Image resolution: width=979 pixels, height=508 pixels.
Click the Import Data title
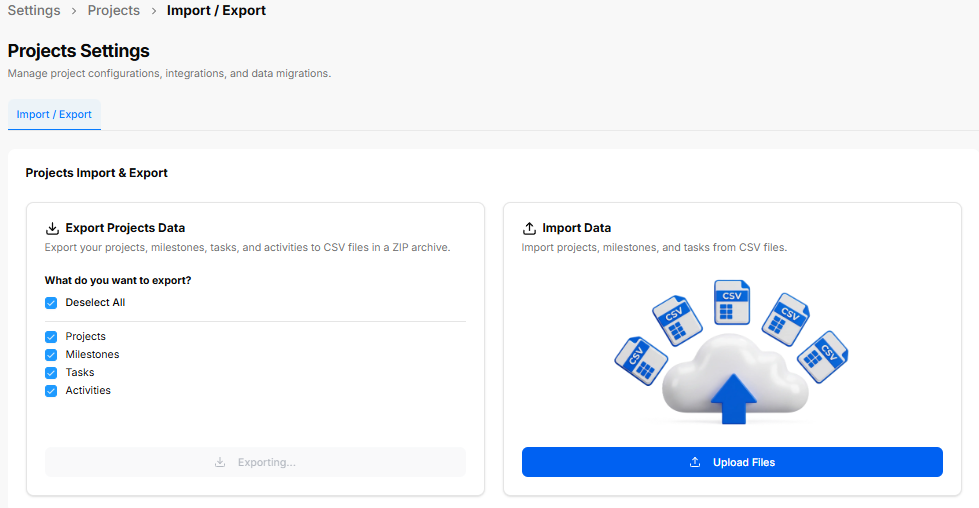point(576,228)
